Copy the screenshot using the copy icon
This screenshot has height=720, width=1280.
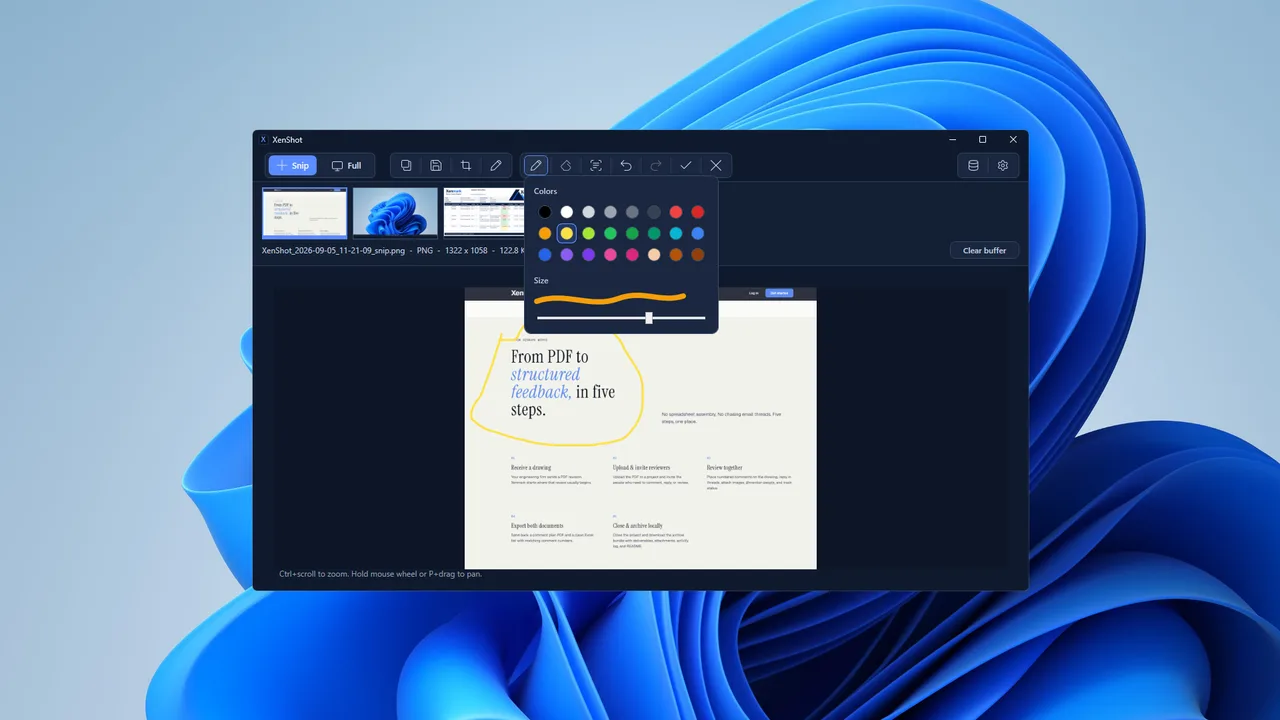pyautogui.click(x=406, y=166)
